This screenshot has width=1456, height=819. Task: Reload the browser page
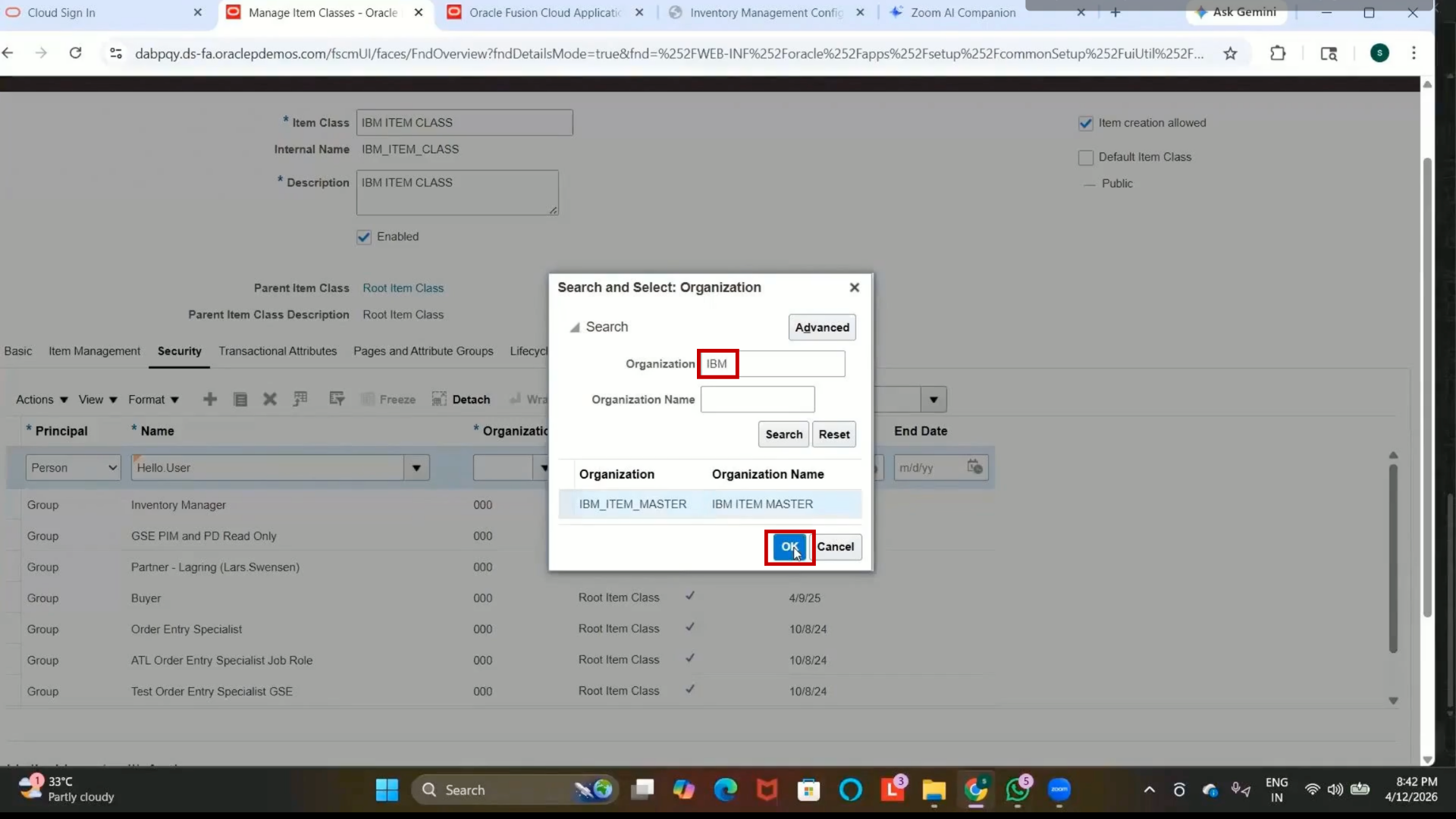pyautogui.click(x=75, y=53)
